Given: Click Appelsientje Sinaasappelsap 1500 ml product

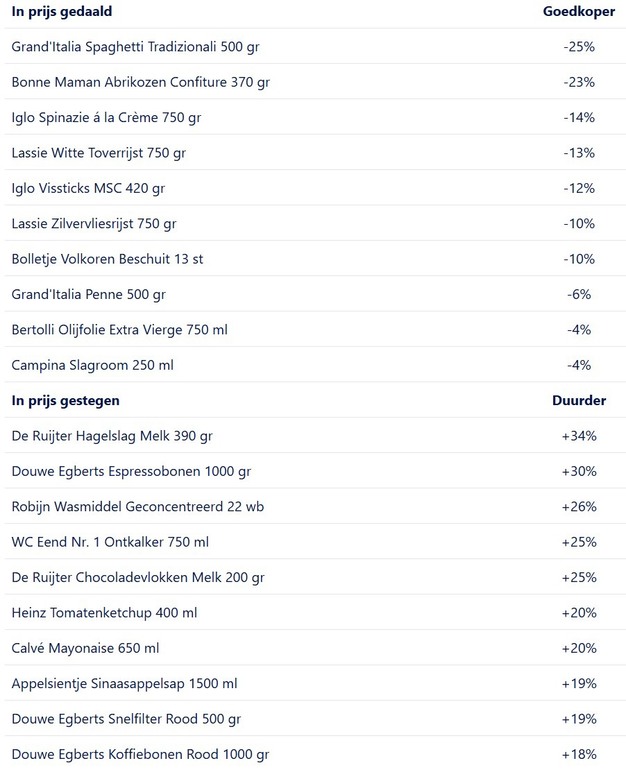Looking at the screenshot, I should [124, 684].
